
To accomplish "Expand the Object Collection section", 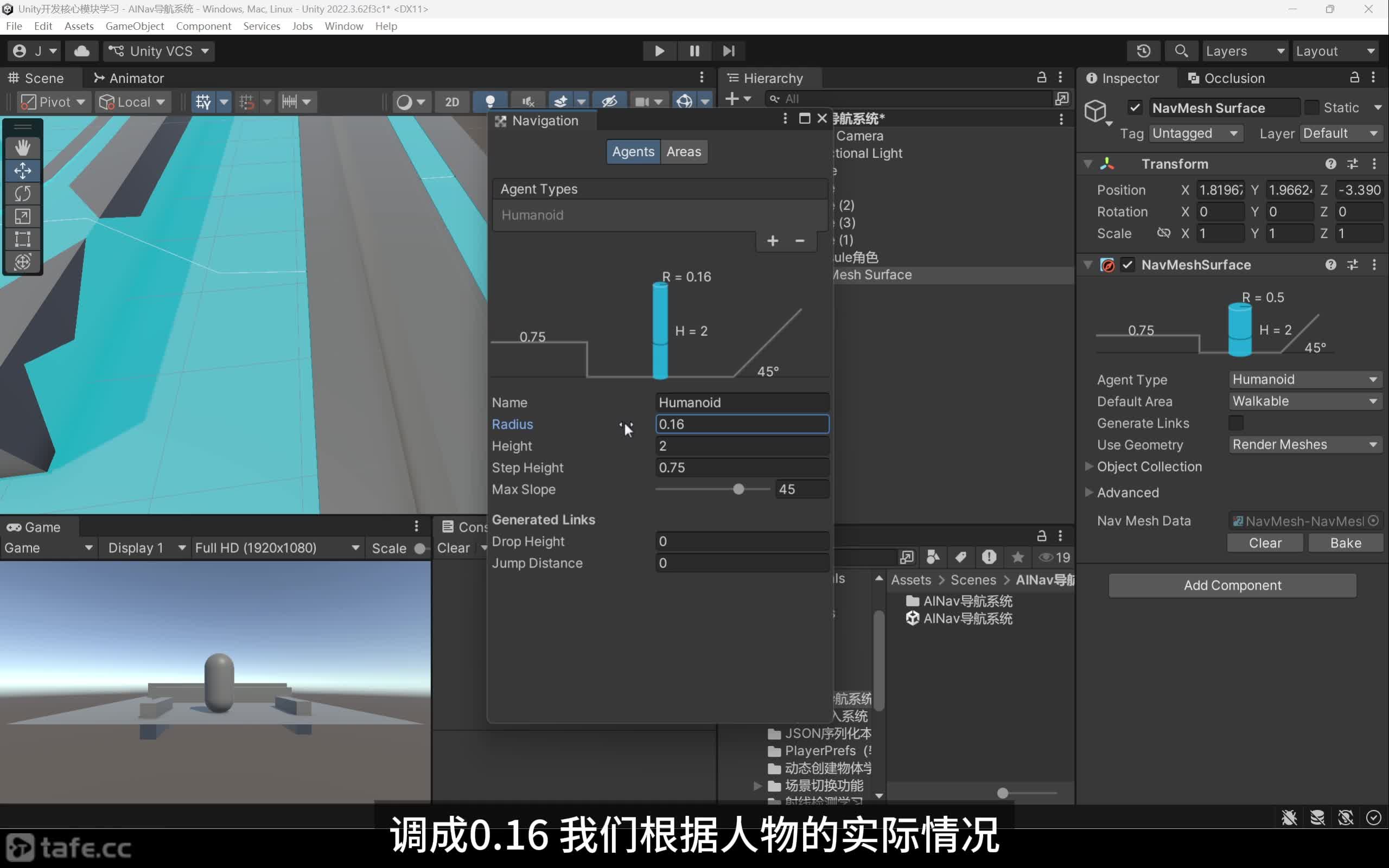I will tap(1088, 467).
